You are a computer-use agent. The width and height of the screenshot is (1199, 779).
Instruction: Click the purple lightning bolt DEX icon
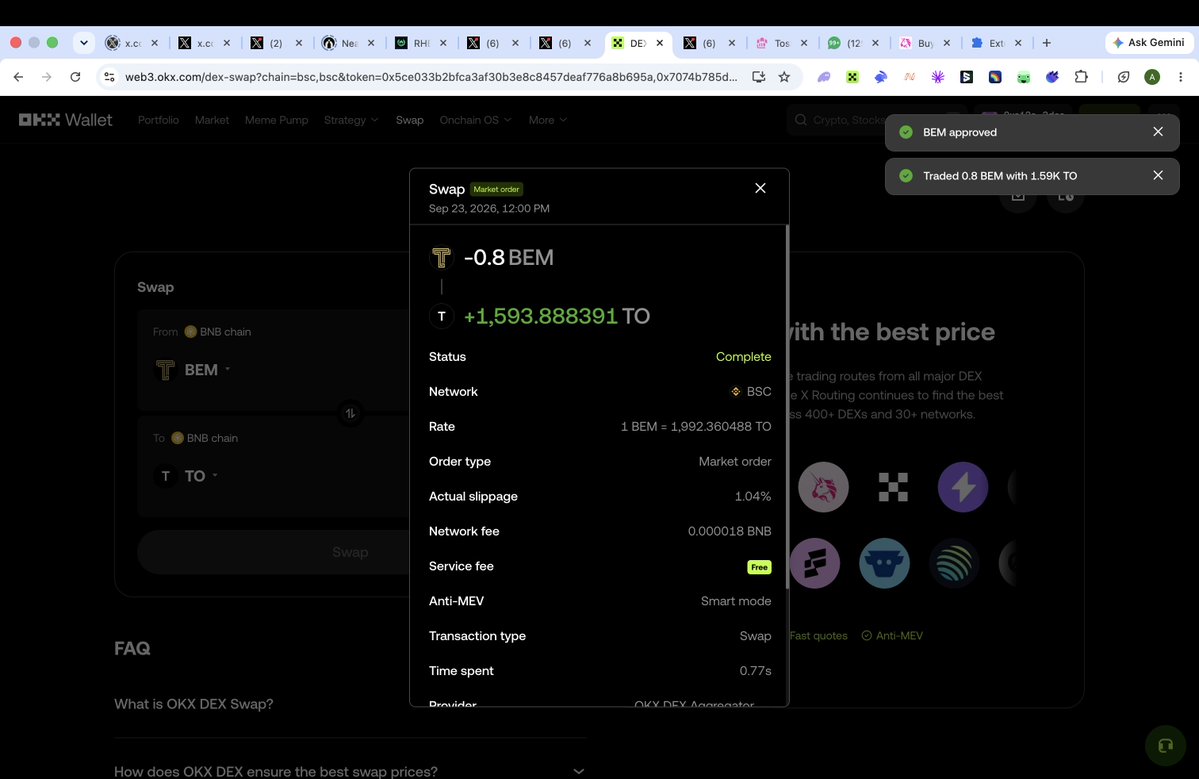click(963, 487)
